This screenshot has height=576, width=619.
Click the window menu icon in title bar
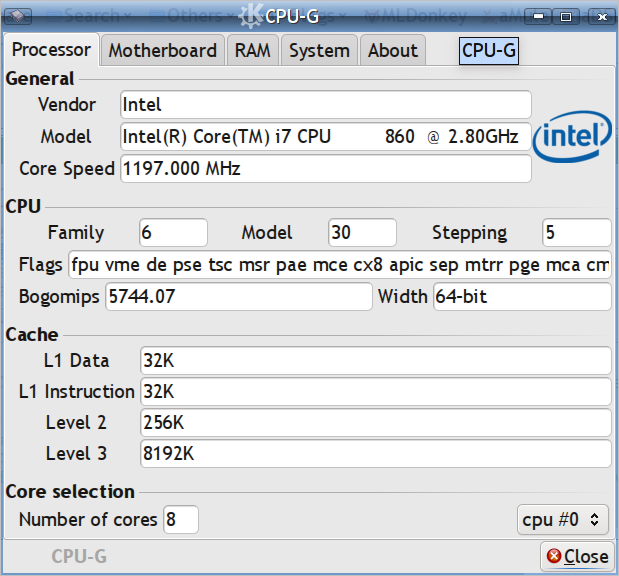coord(17,16)
